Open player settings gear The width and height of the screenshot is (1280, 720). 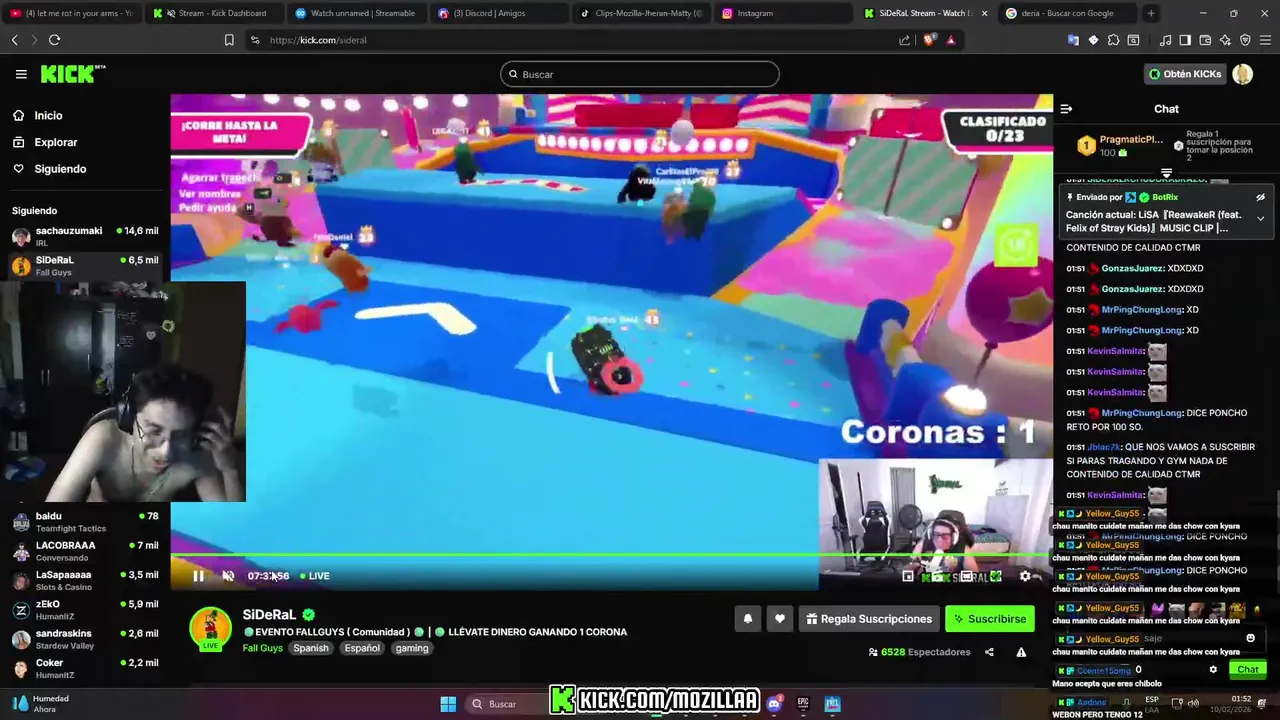click(1025, 576)
